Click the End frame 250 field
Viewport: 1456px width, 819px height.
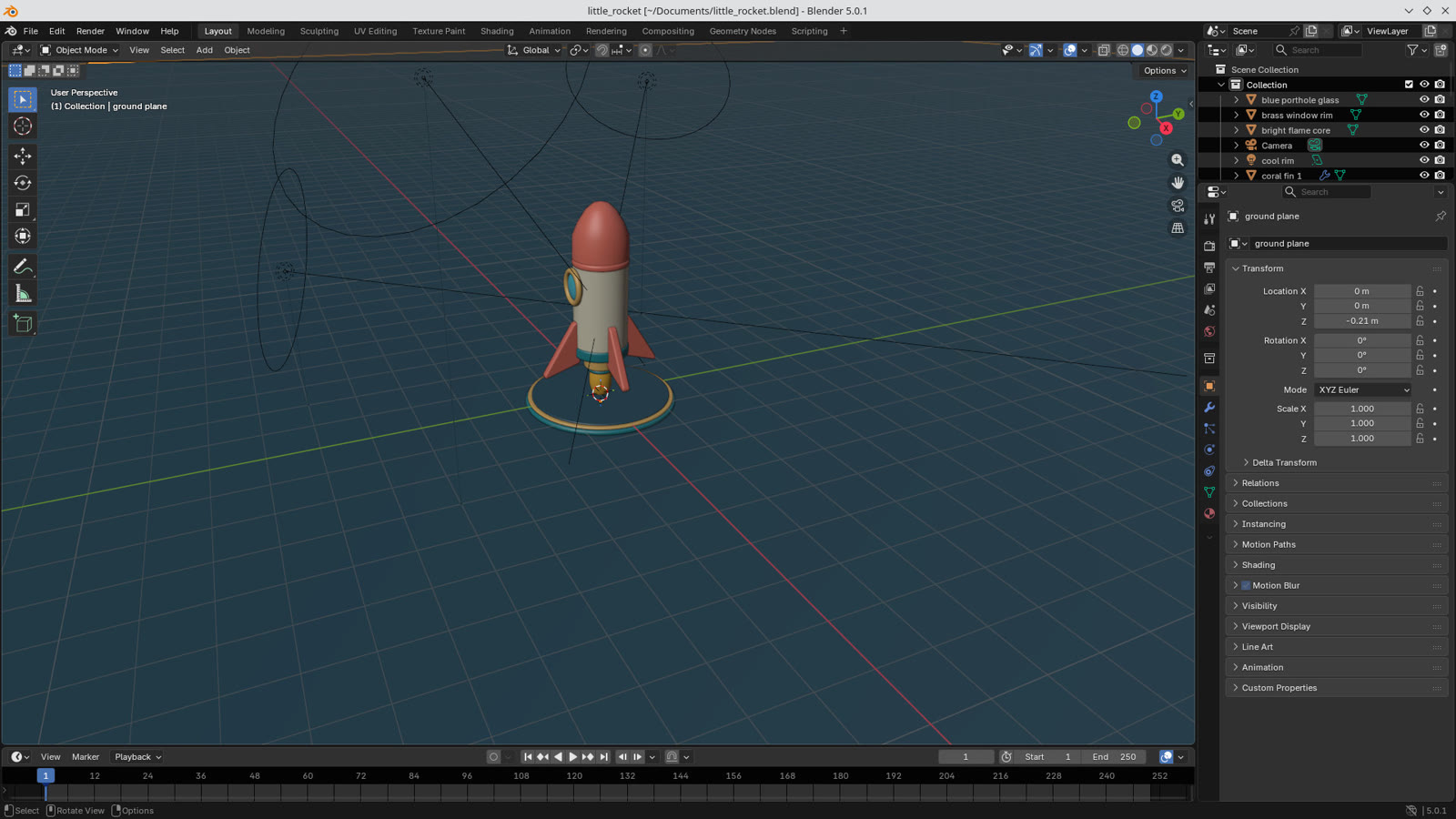click(1114, 757)
